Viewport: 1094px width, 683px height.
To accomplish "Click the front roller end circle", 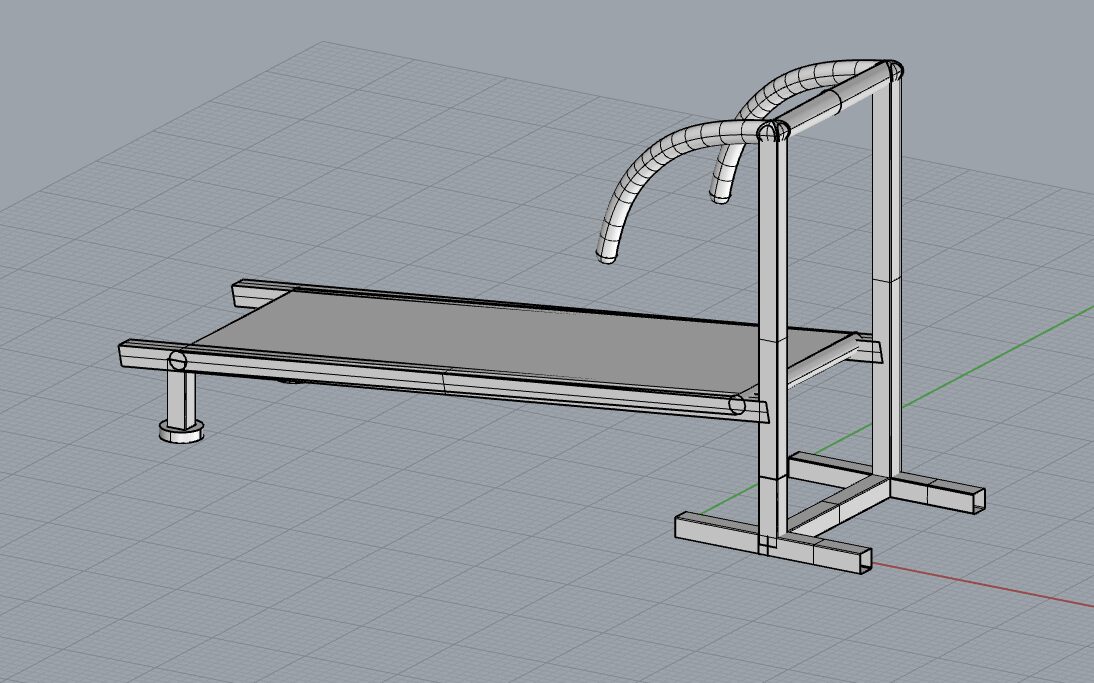I will tap(737, 404).
